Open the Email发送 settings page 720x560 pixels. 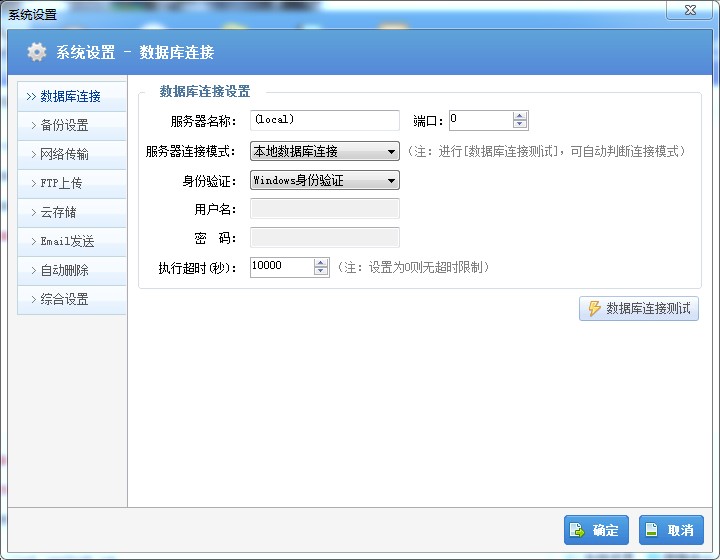pos(72,241)
